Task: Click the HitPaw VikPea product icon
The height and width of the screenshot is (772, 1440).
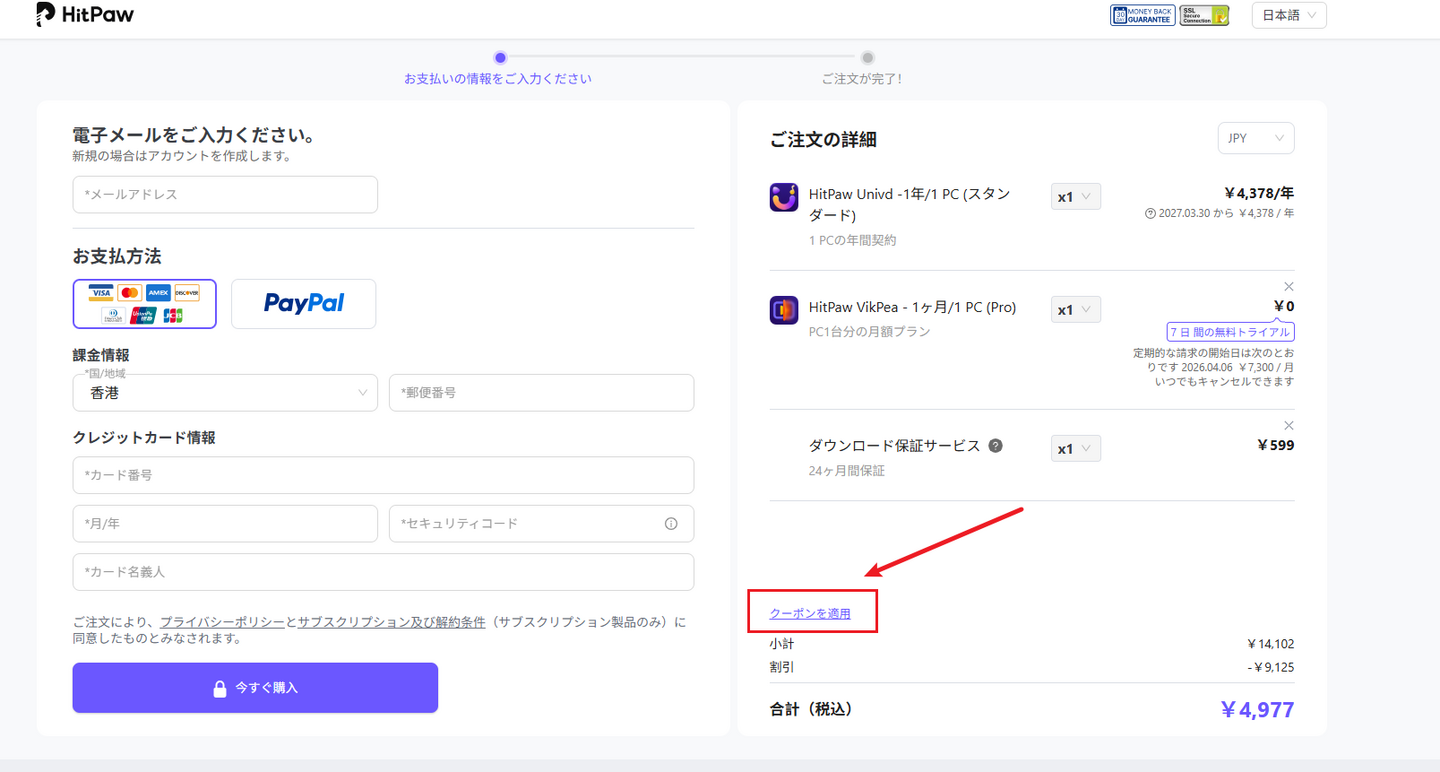Action: (784, 310)
